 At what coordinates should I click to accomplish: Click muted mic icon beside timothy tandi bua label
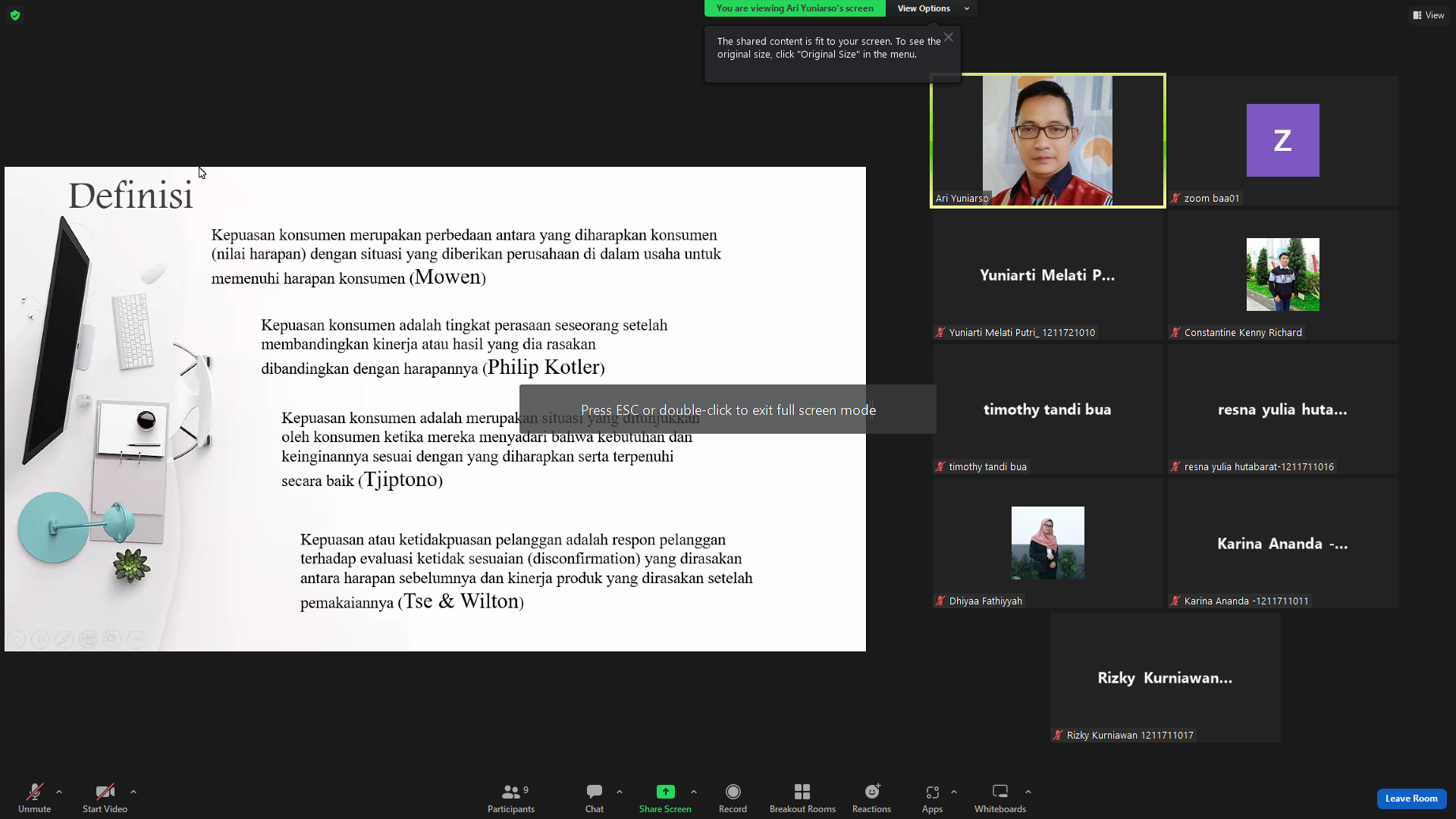(941, 467)
